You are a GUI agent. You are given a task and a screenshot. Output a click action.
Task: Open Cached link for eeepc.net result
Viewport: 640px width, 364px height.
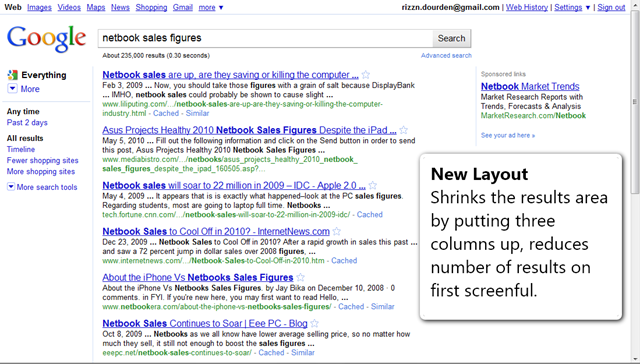271,353
